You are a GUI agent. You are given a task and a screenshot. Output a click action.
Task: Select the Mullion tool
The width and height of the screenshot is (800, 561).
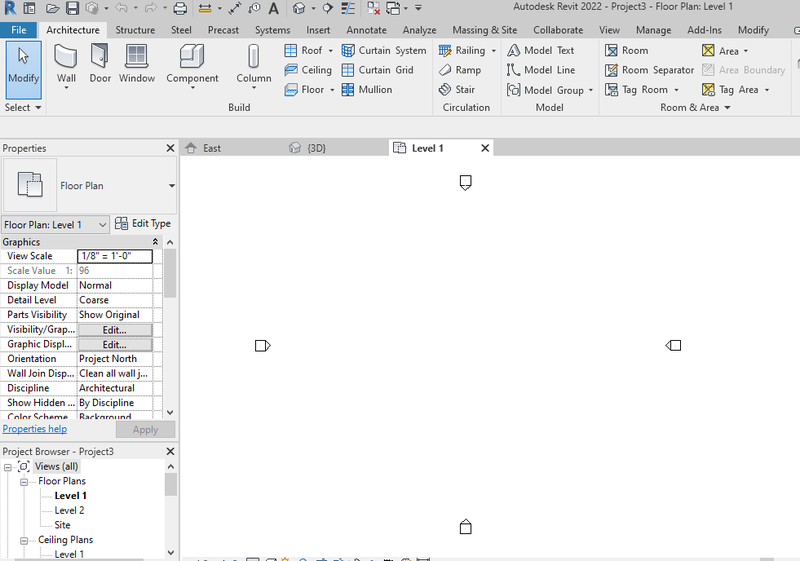(x=367, y=90)
